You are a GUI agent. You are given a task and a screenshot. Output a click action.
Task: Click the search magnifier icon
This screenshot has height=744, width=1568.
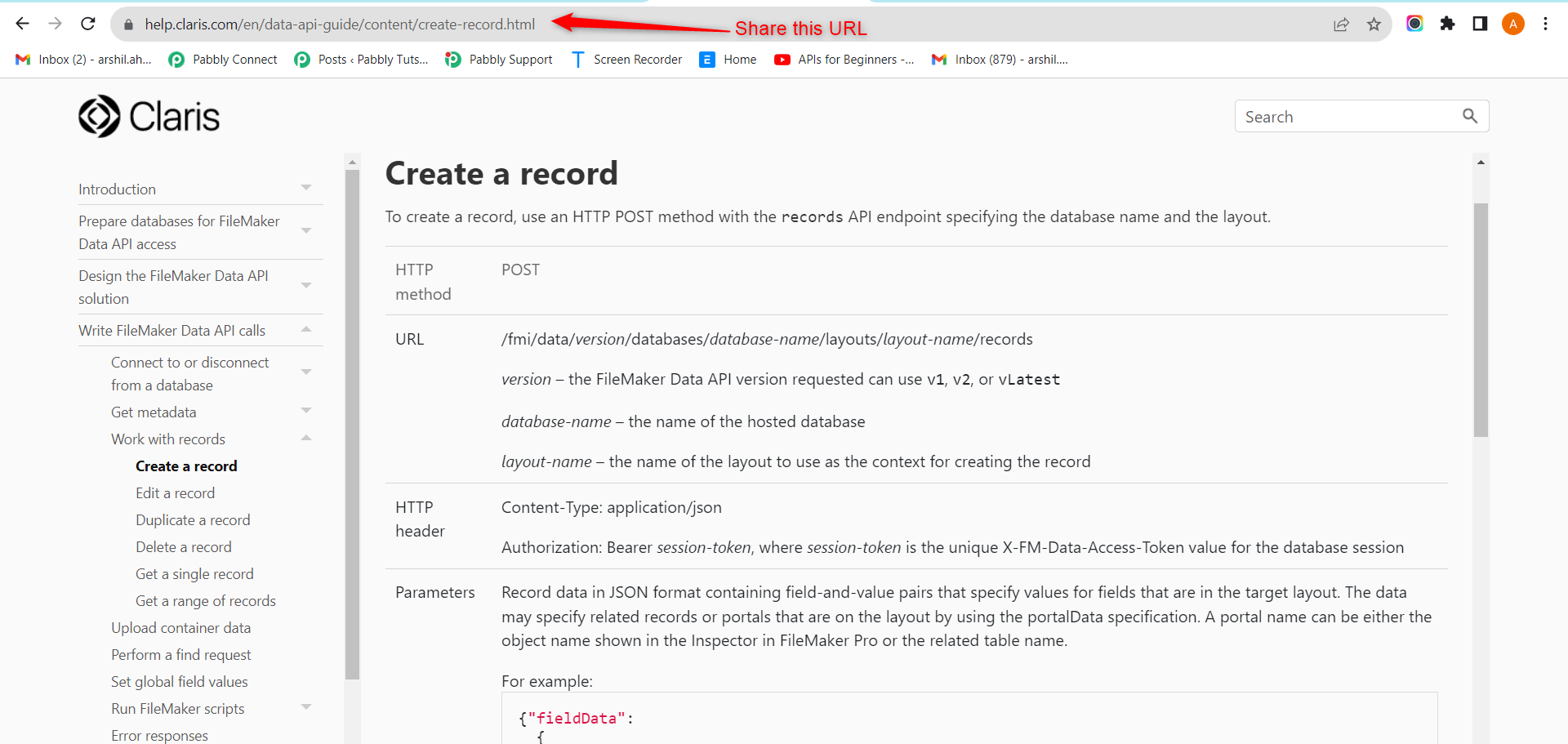point(1470,116)
